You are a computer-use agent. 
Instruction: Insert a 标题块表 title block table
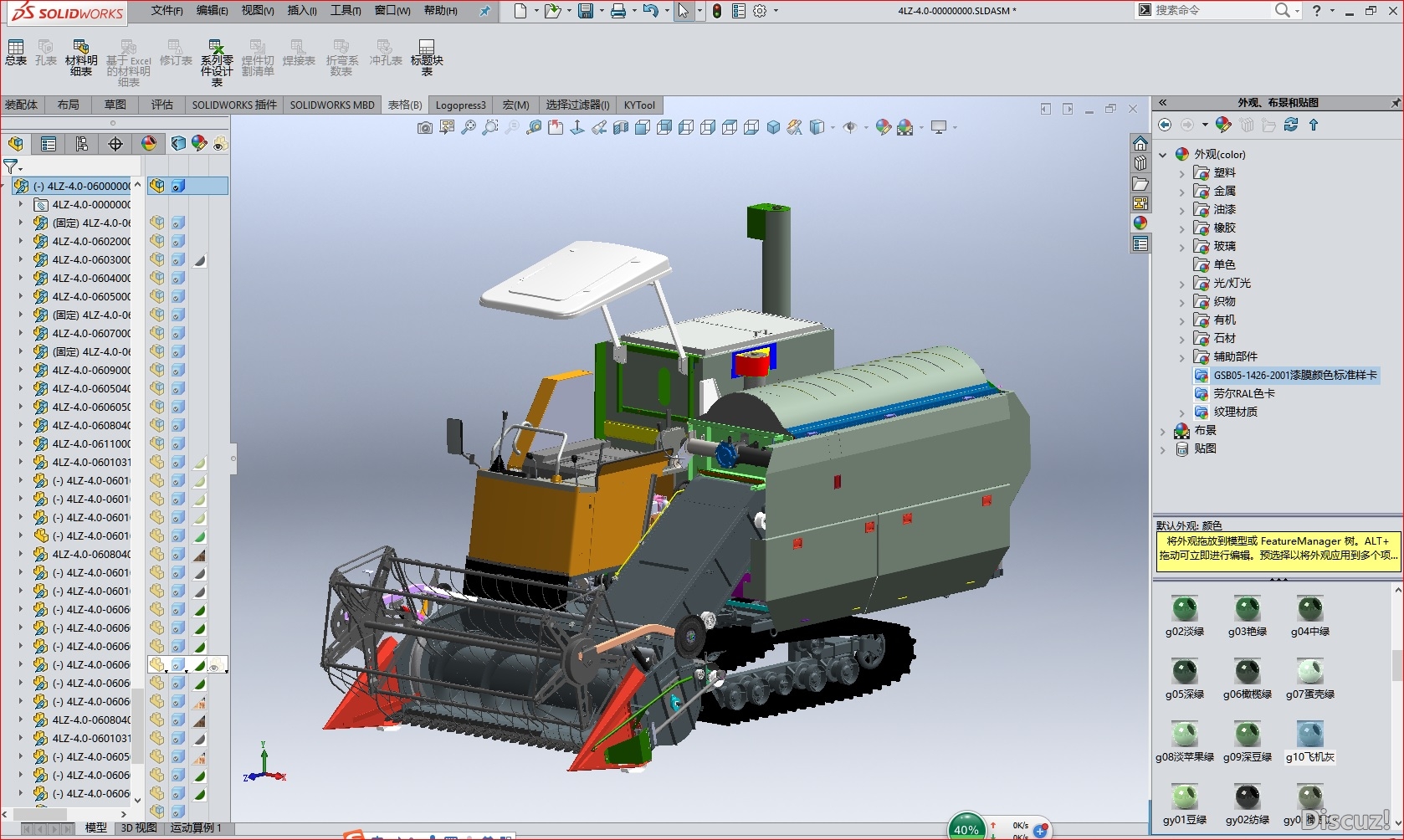tap(427, 58)
